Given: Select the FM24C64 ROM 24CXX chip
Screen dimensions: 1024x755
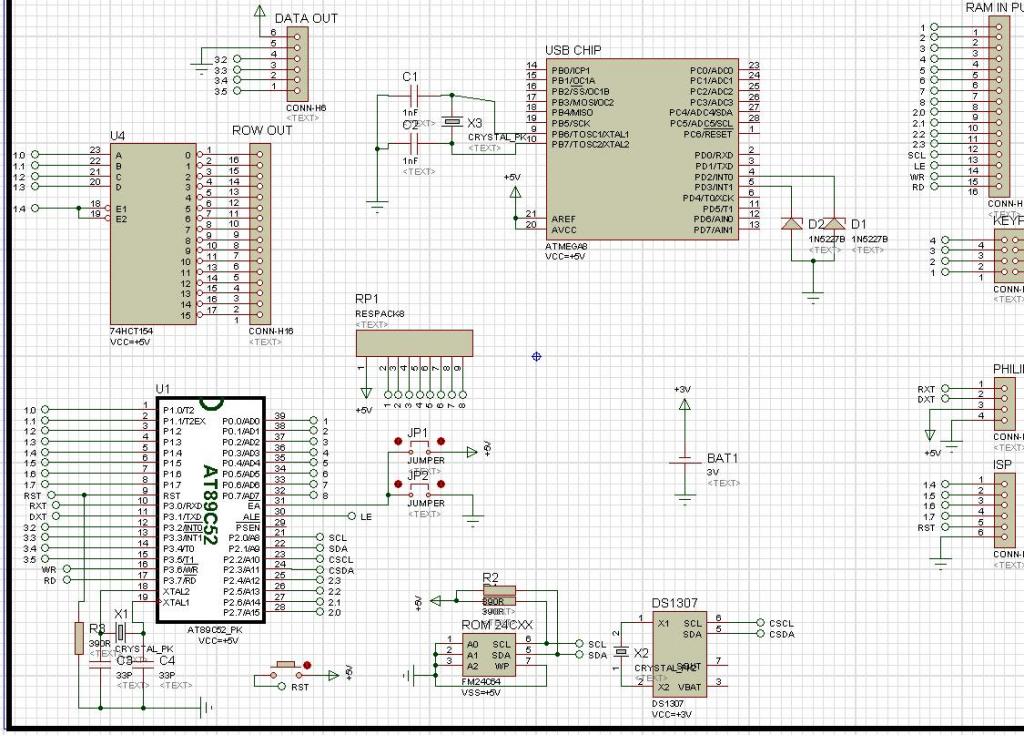Looking at the screenshot, I should 488,656.
